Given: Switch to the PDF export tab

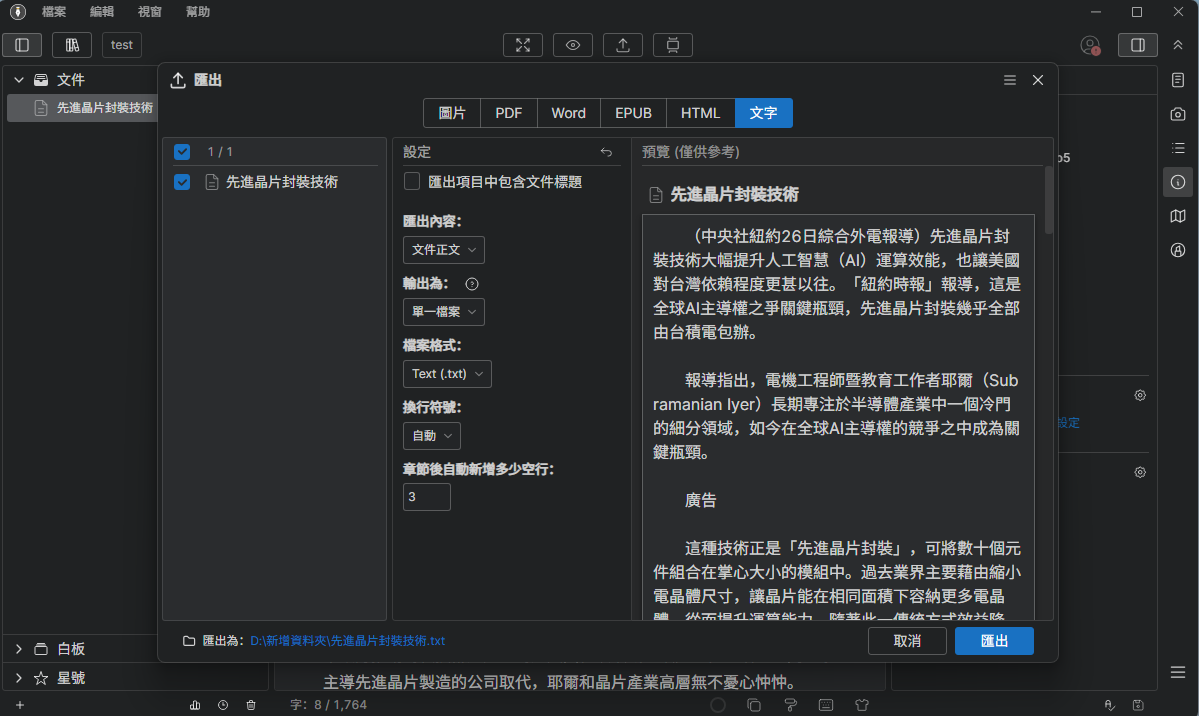Looking at the screenshot, I should 509,113.
